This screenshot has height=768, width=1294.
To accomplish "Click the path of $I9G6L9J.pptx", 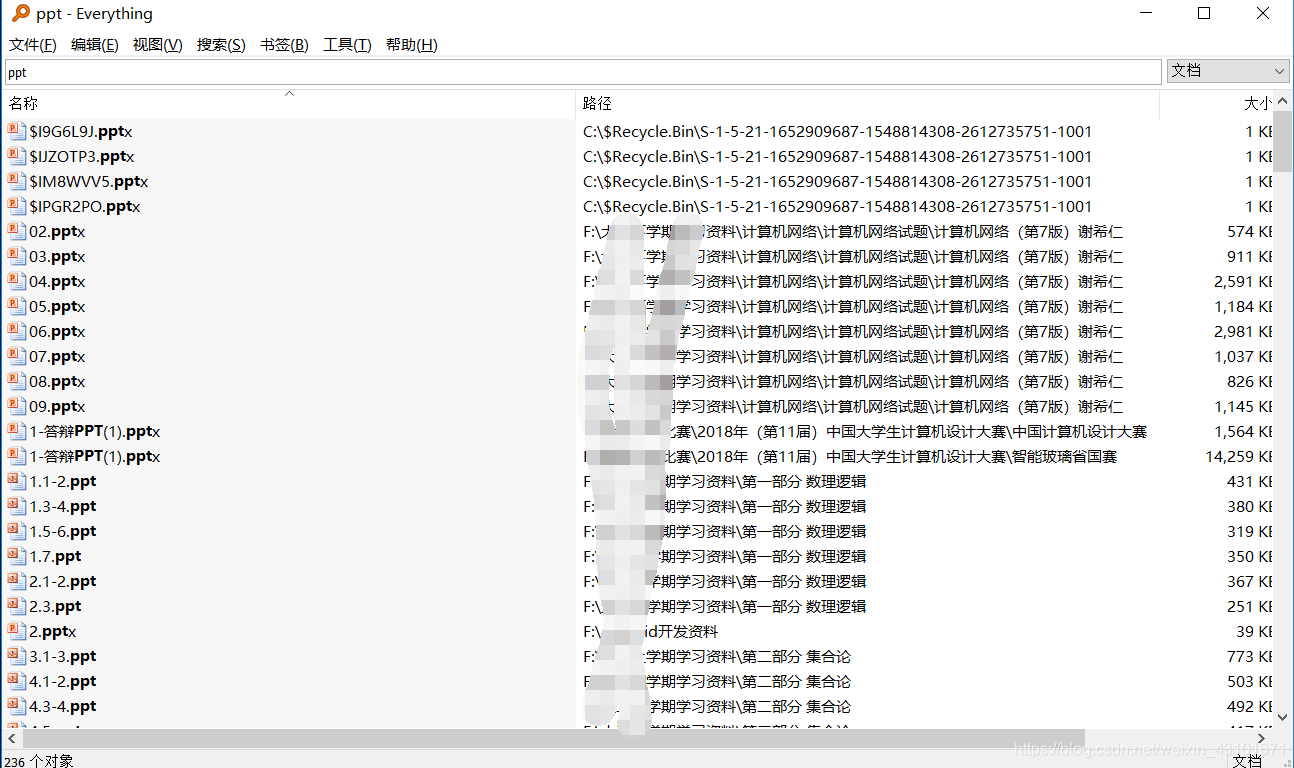I will click(x=837, y=131).
